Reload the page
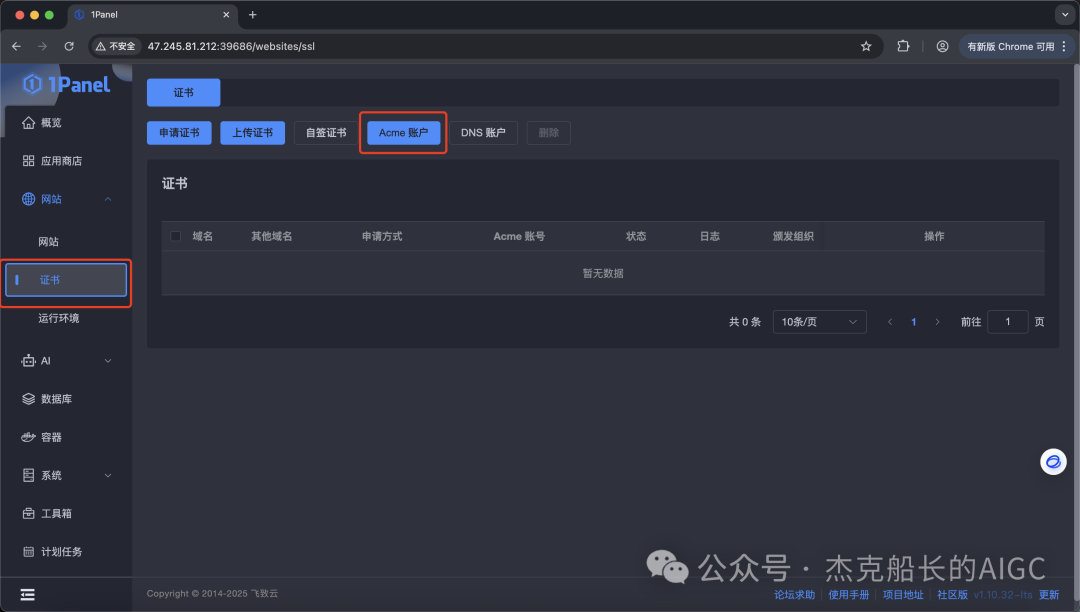The image size is (1080, 612). (69, 46)
